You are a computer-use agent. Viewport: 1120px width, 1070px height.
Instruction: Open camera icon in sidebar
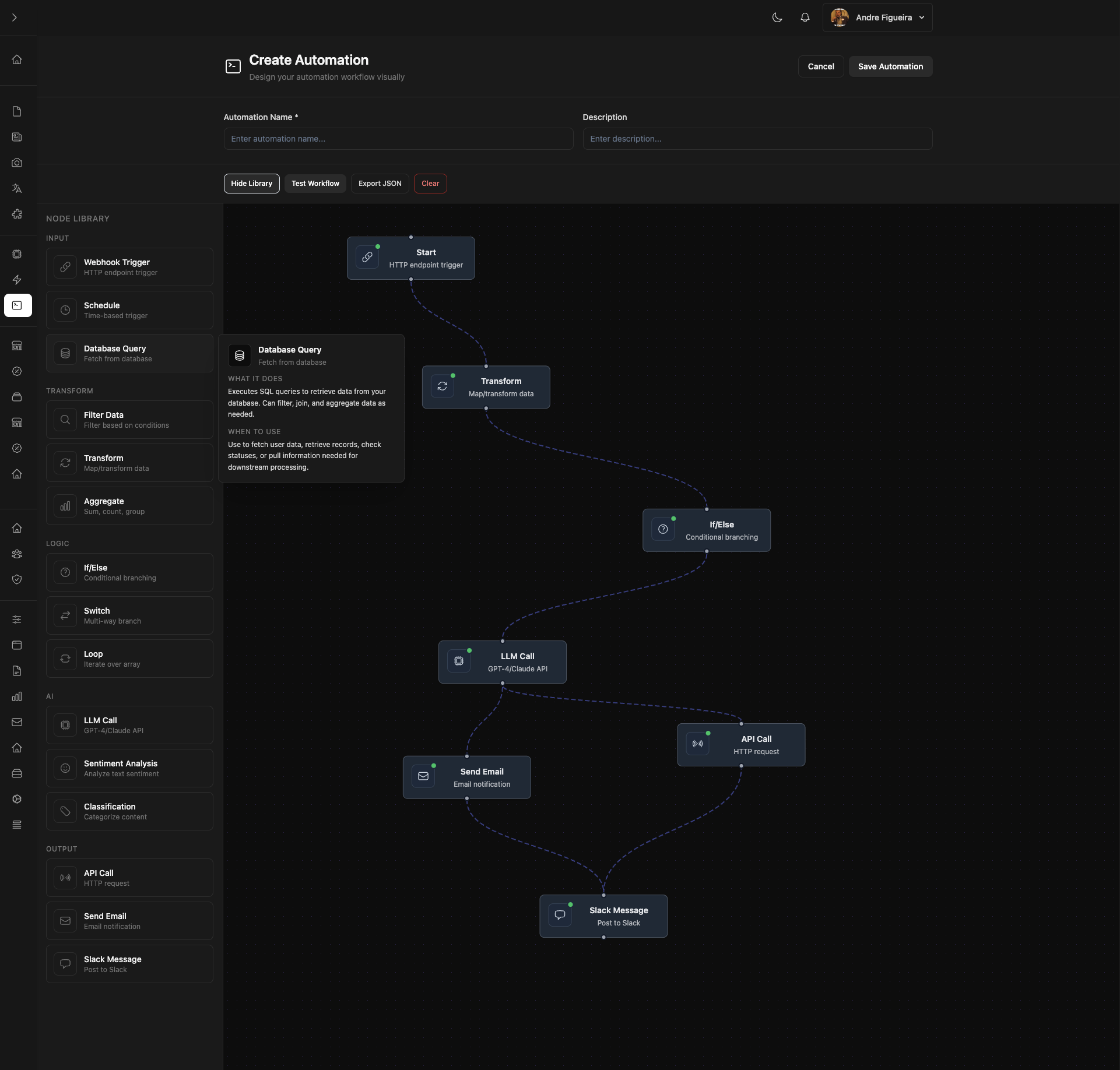click(x=17, y=163)
